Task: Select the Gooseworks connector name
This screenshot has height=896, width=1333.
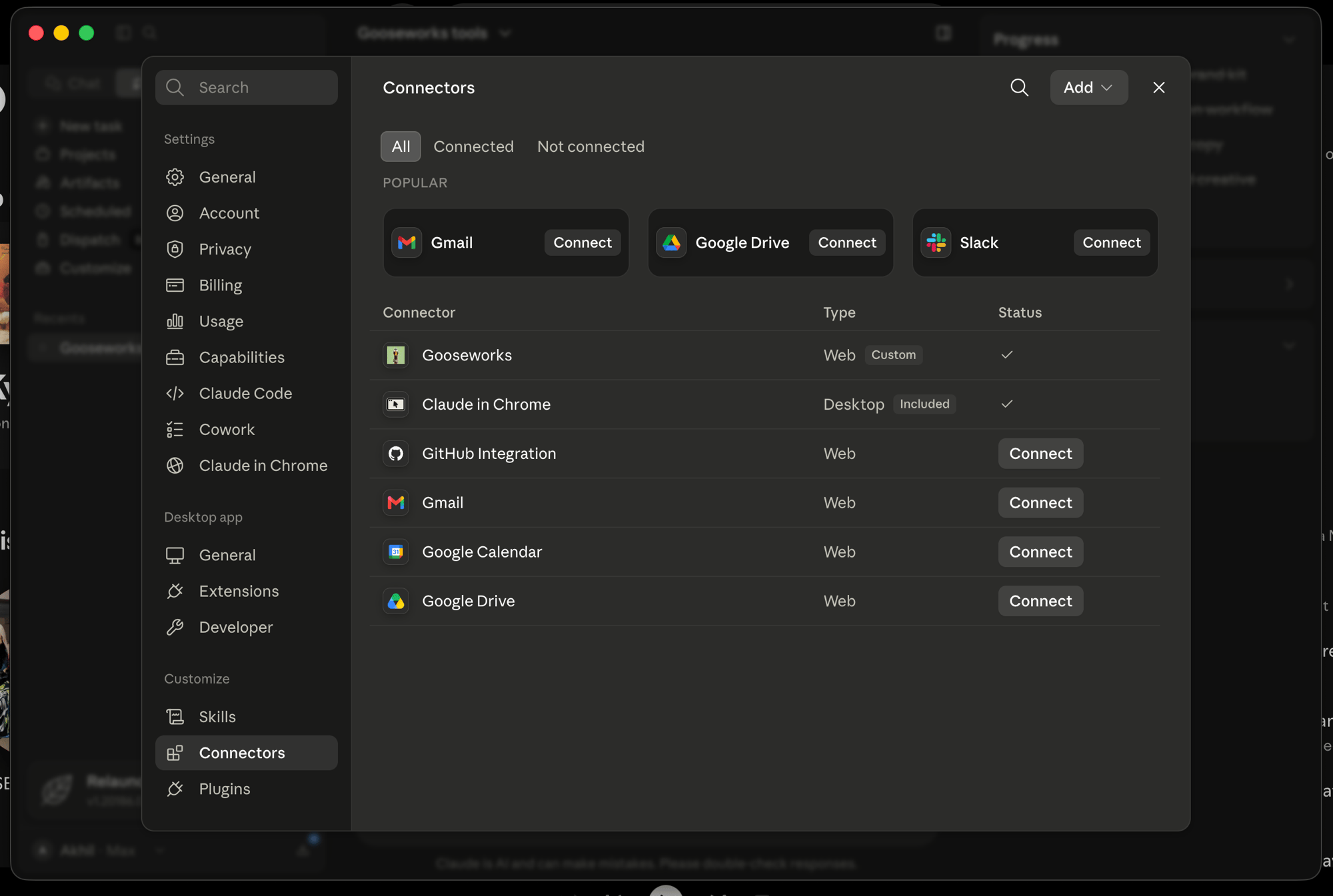Action: pos(467,355)
